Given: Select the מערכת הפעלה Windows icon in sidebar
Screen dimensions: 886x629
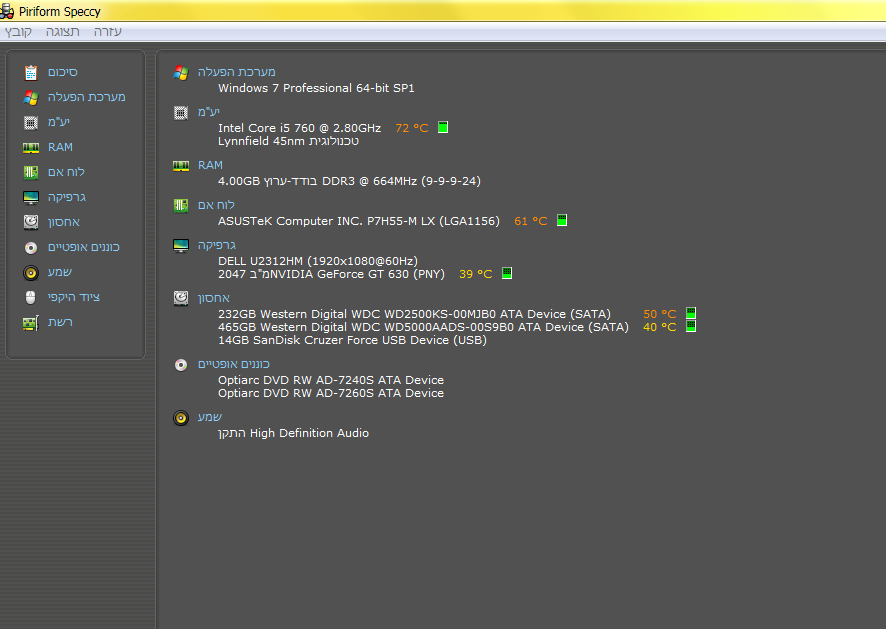Looking at the screenshot, I should (31, 97).
